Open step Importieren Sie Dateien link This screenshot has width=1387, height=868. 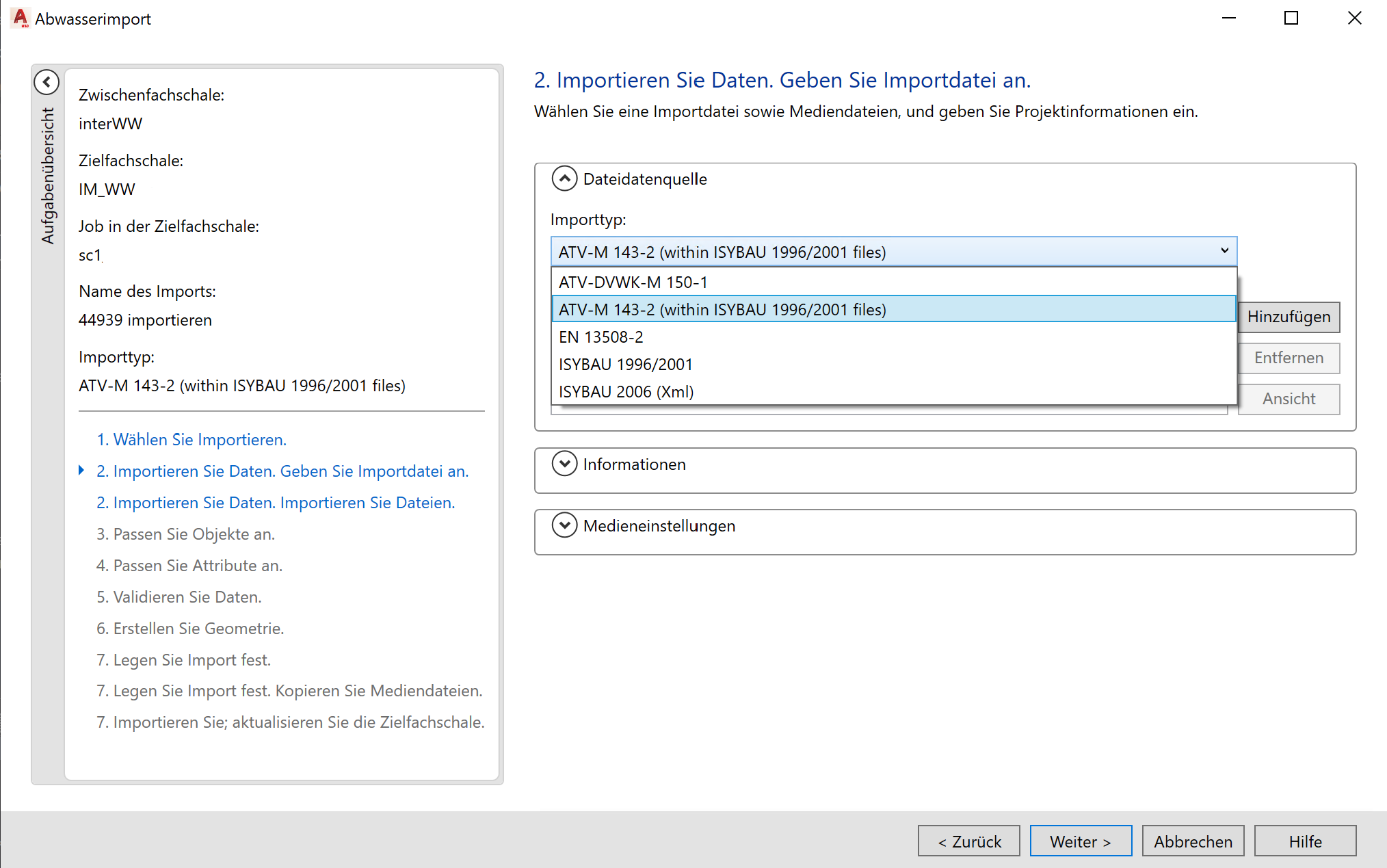[x=276, y=503]
